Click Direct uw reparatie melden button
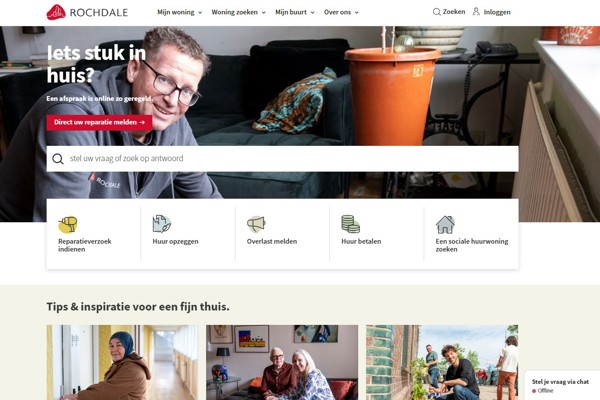 click(99, 122)
